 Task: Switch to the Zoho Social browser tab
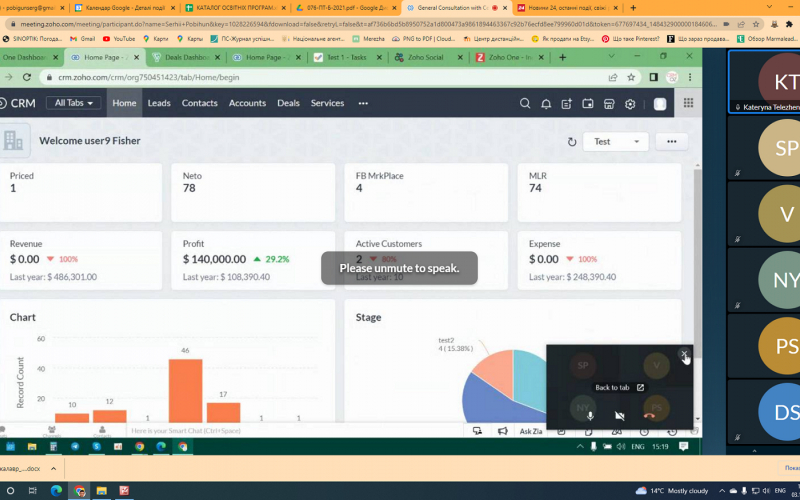point(426,57)
